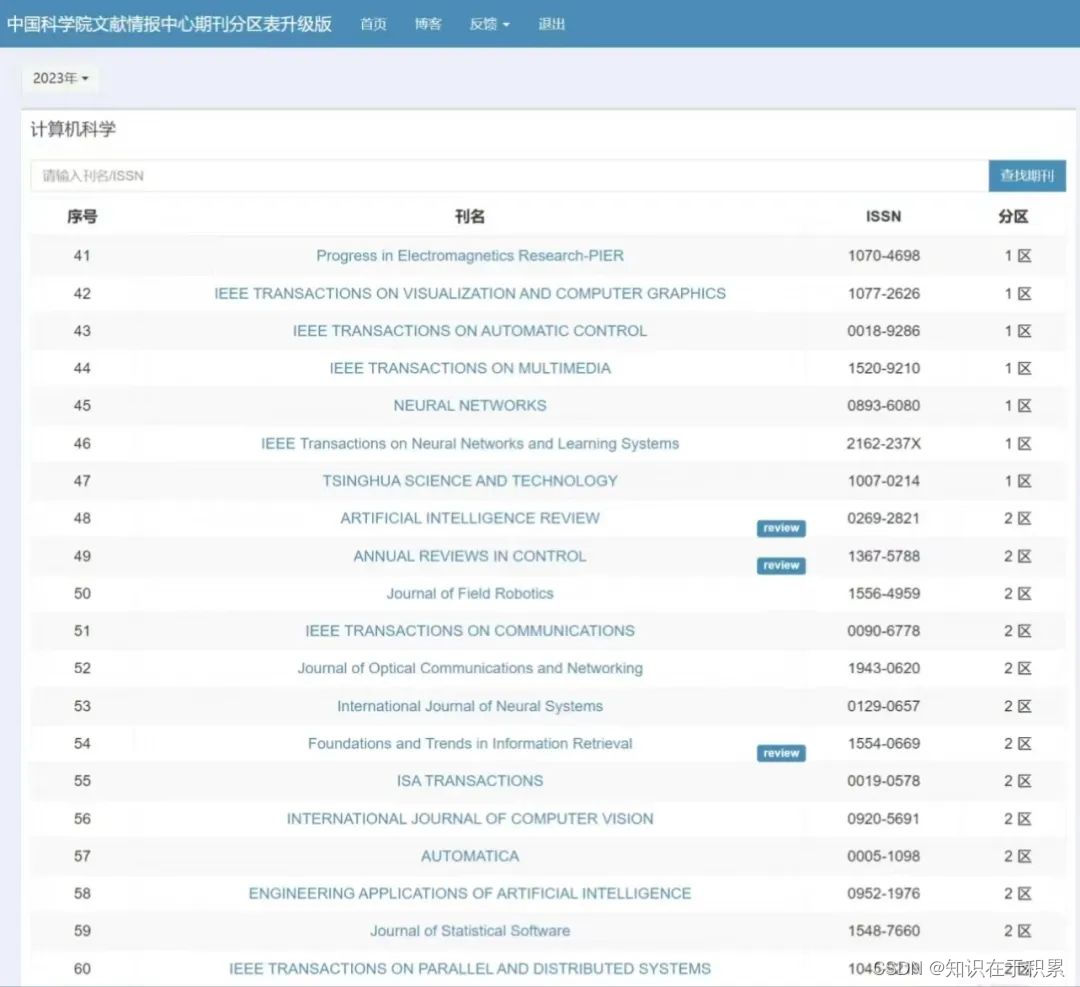1080x987 pixels.
Task: Open Progress in Electromagnetics Research-PIER link
Action: pyautogui.click(x=470, y=256)
